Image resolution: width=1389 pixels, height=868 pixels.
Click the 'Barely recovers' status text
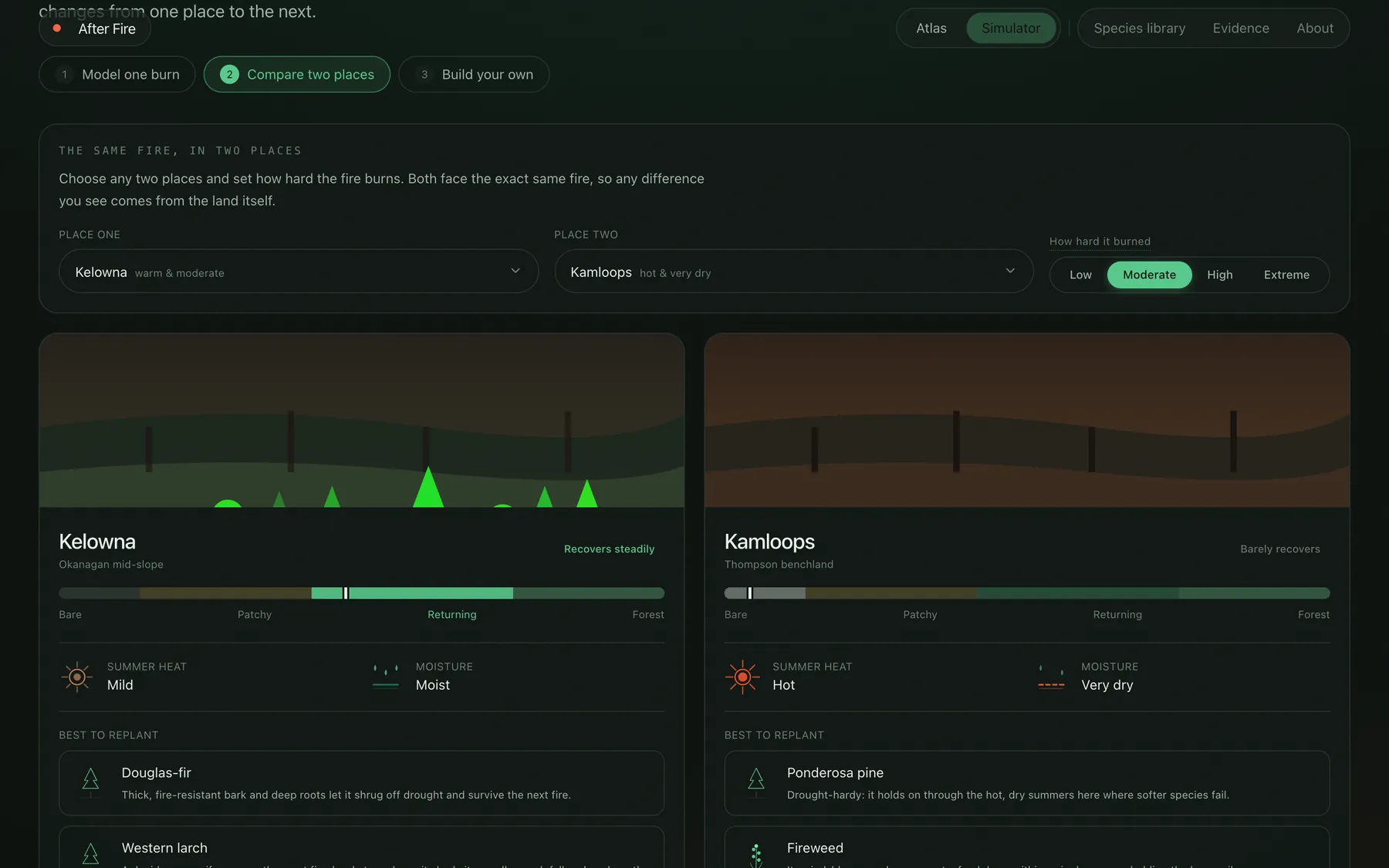pos(1280,549)
